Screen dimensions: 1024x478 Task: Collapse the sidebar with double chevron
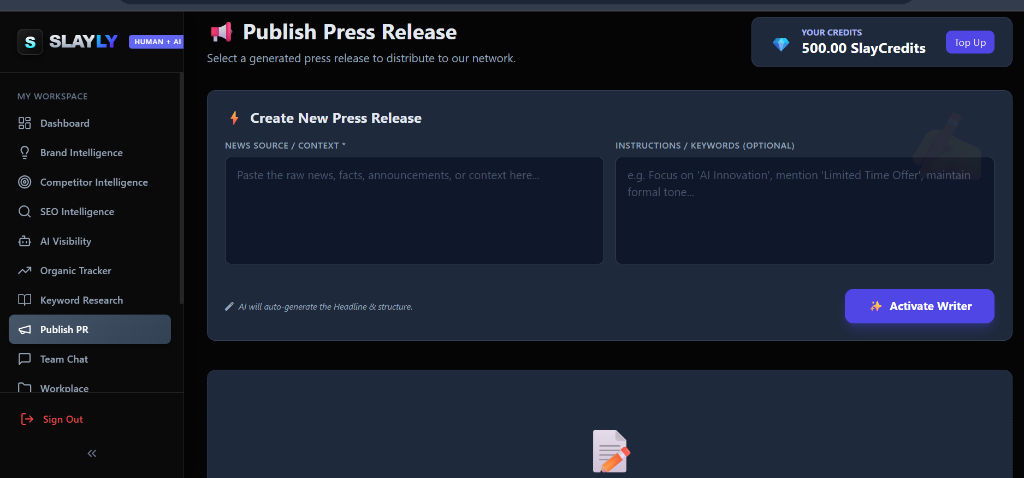pyautogui.click(x=92, y=453)
